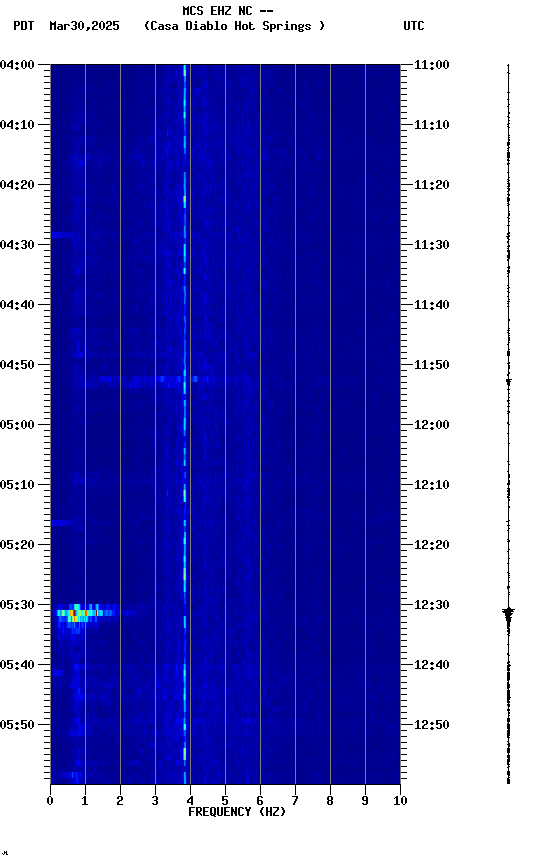The image size is (552, 864).
Task: Click the 'UTC' timezone label
Action: (x=414, y=26)
